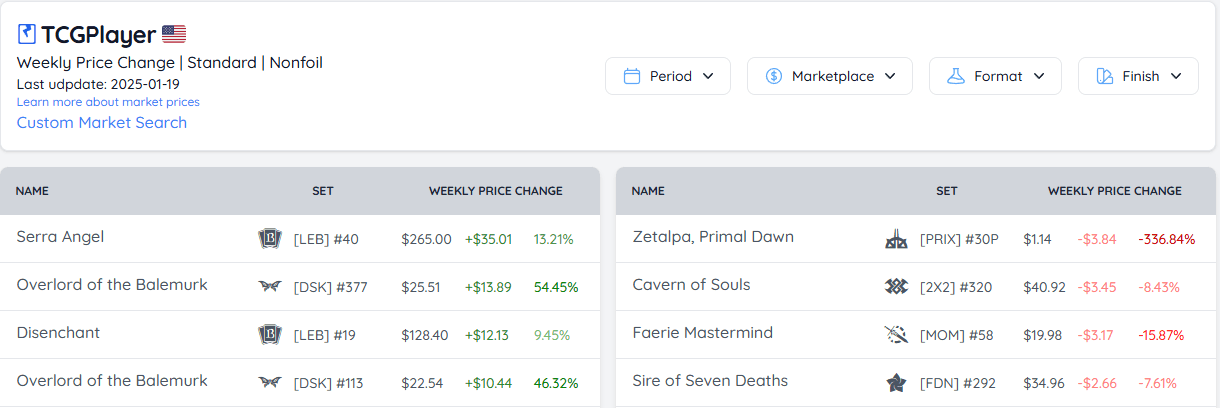
Task: Click the -$3.17 price change value
Action: (1097, 335)
